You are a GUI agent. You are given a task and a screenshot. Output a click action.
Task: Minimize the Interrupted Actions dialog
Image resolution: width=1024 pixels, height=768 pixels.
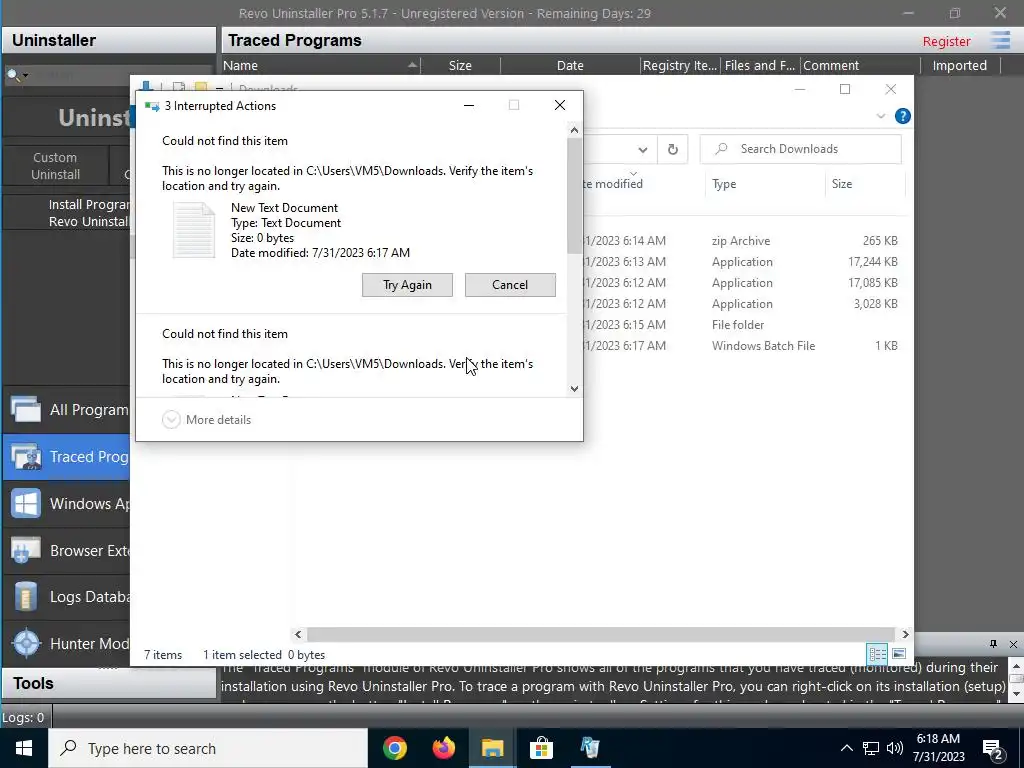[469, 105]
